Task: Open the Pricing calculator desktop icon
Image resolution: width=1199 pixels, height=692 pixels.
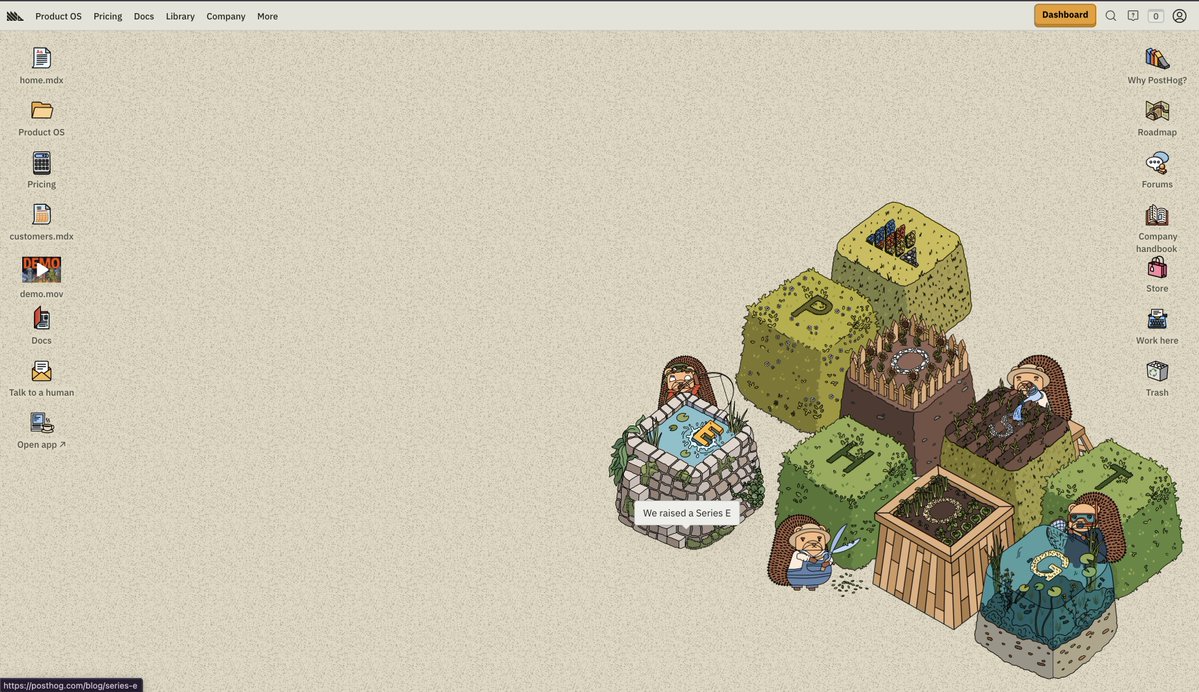Action: pos(41,163)
